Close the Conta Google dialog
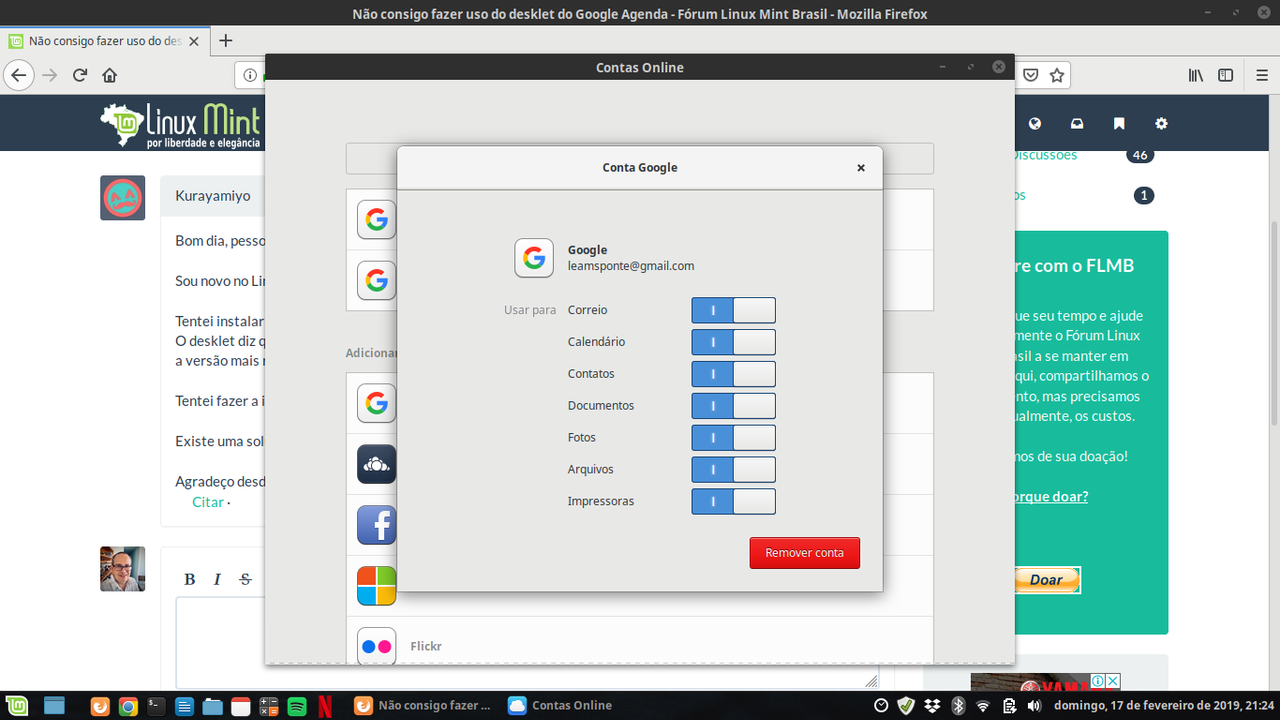Viewport: 1280px width, 720px height. 861,168
